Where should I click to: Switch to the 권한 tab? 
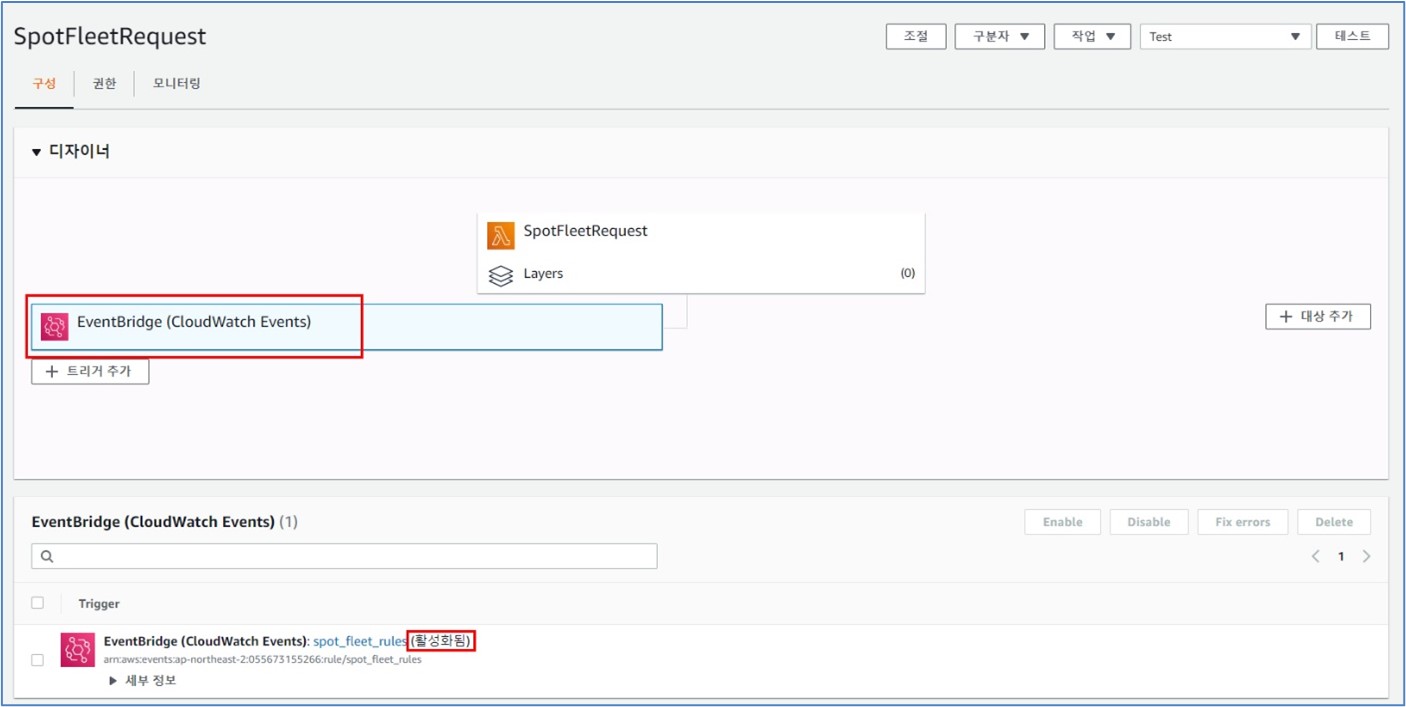[x=104, y=84]
